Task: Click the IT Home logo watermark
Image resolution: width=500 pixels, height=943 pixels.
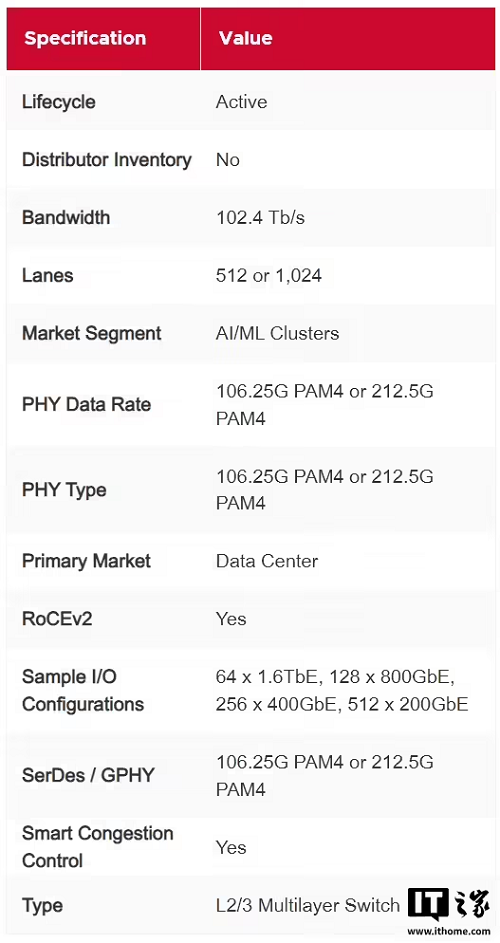Action: [x=448, y=903]
